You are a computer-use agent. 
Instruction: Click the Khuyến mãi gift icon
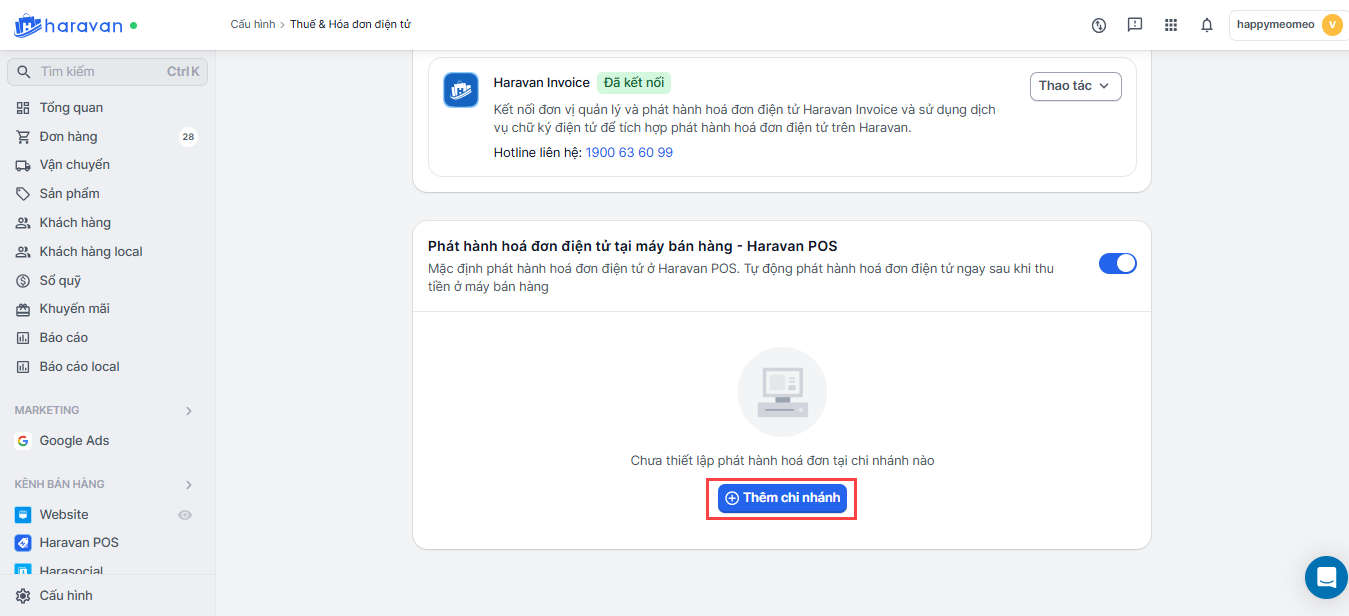pos(23,309)
